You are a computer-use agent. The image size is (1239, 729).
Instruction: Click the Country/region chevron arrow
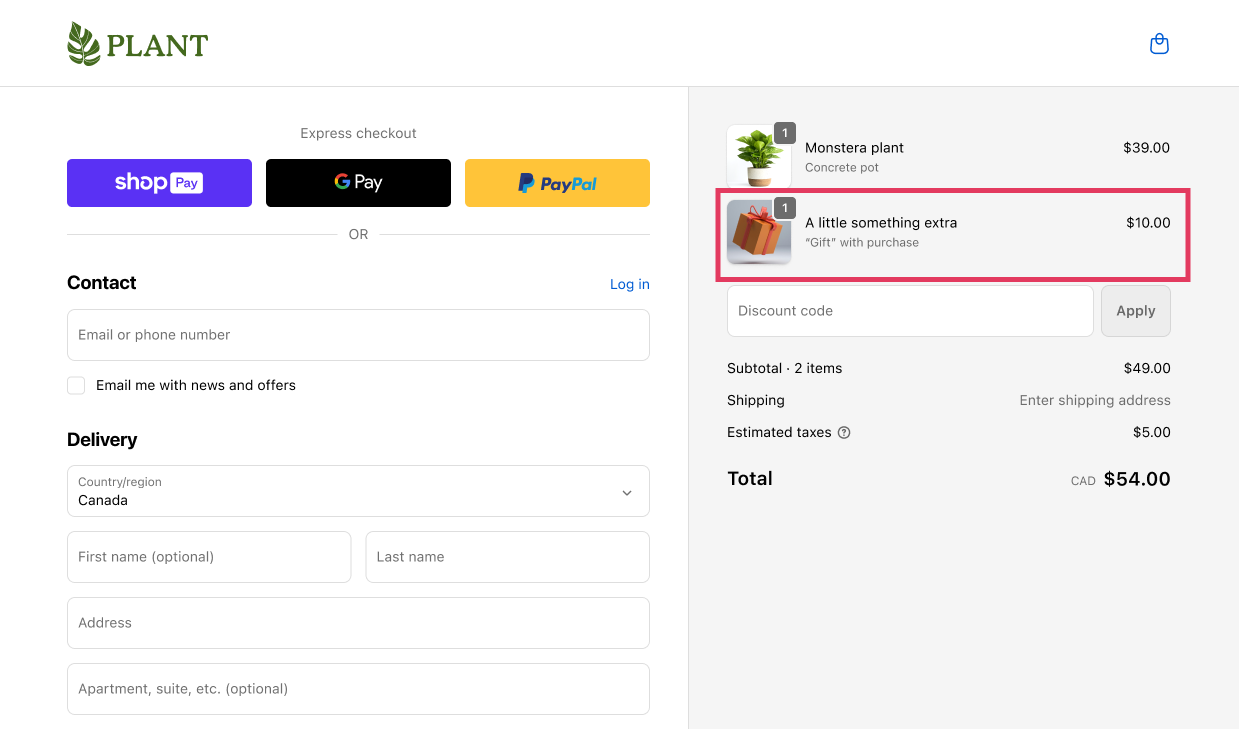[x=627, y=492]
